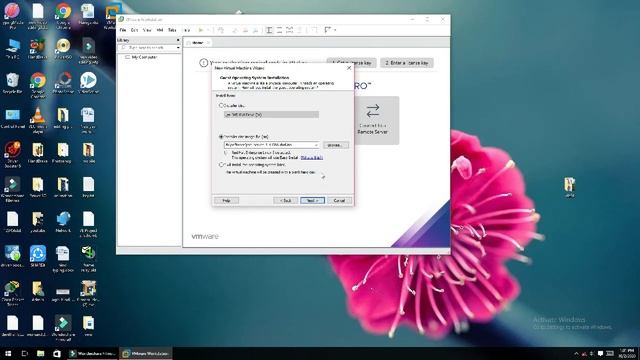
Task: Open the File menu in VMware
Action: point(123,30)
